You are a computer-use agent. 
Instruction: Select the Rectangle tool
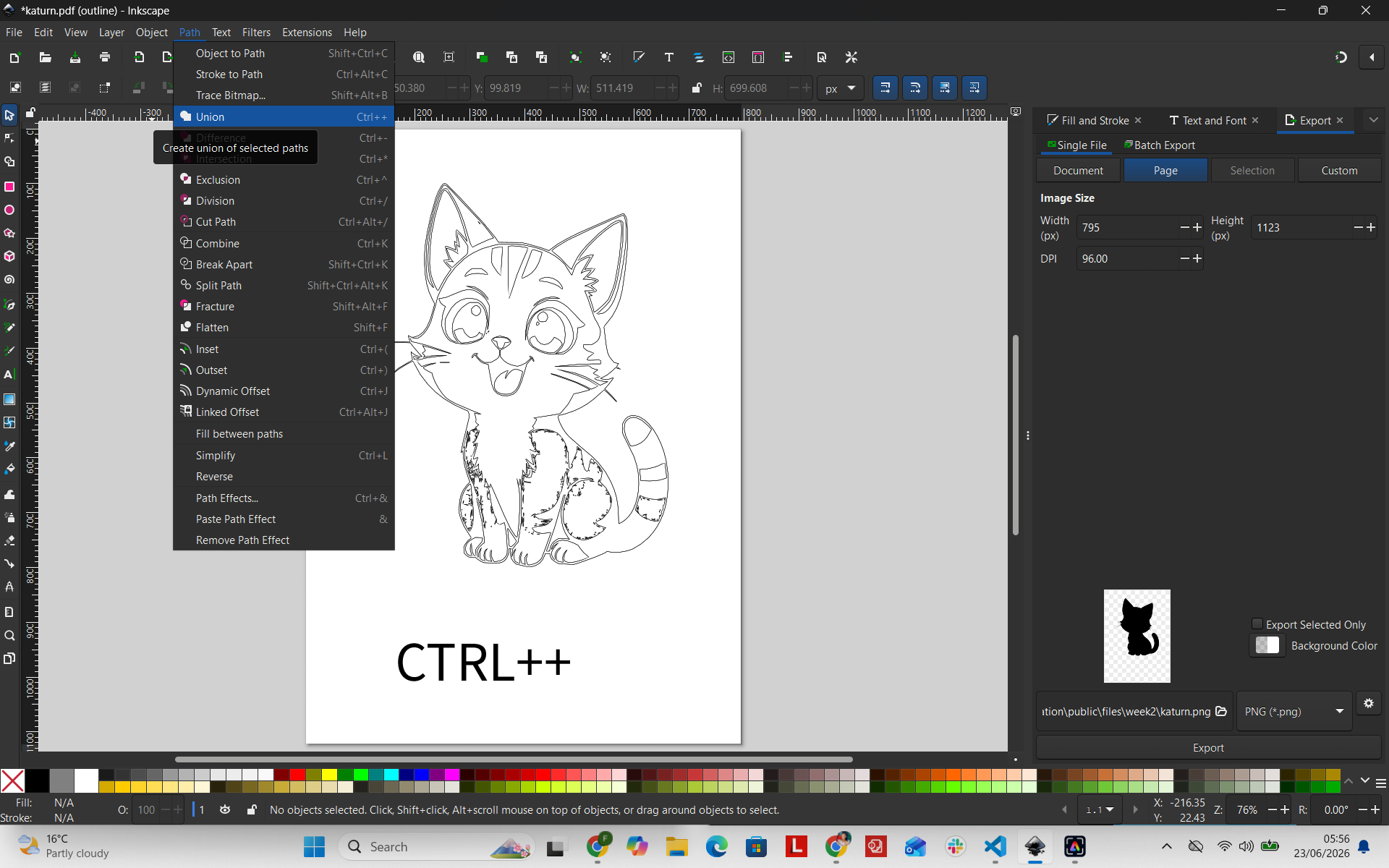9,187
